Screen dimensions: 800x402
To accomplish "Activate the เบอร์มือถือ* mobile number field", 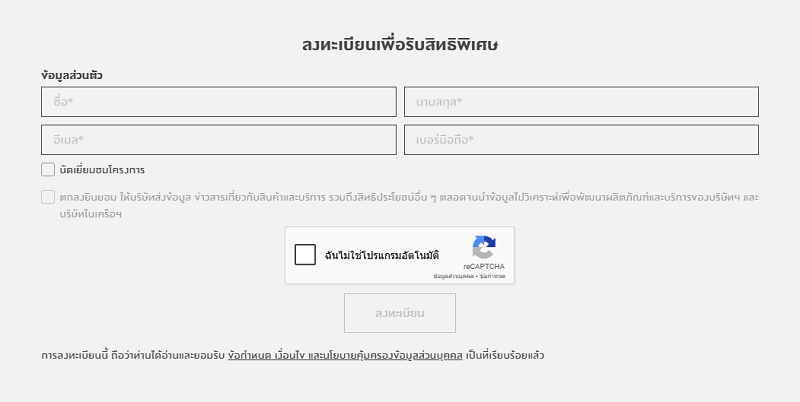I will point(581,140).
